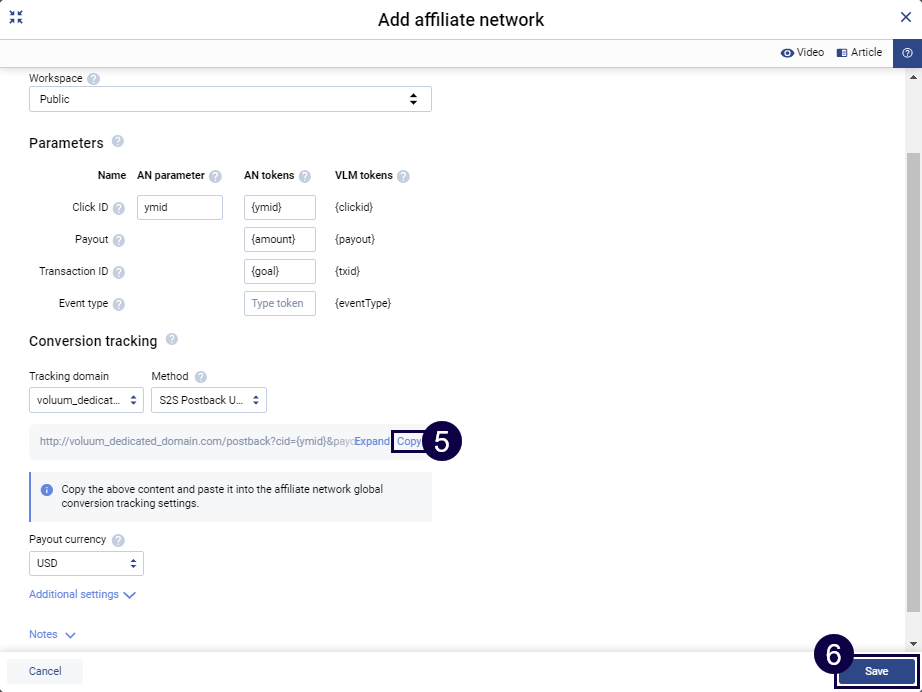Copy the postback URL
Screen dimensions: 922x692
pyautogui.click(x=408, y=441)
